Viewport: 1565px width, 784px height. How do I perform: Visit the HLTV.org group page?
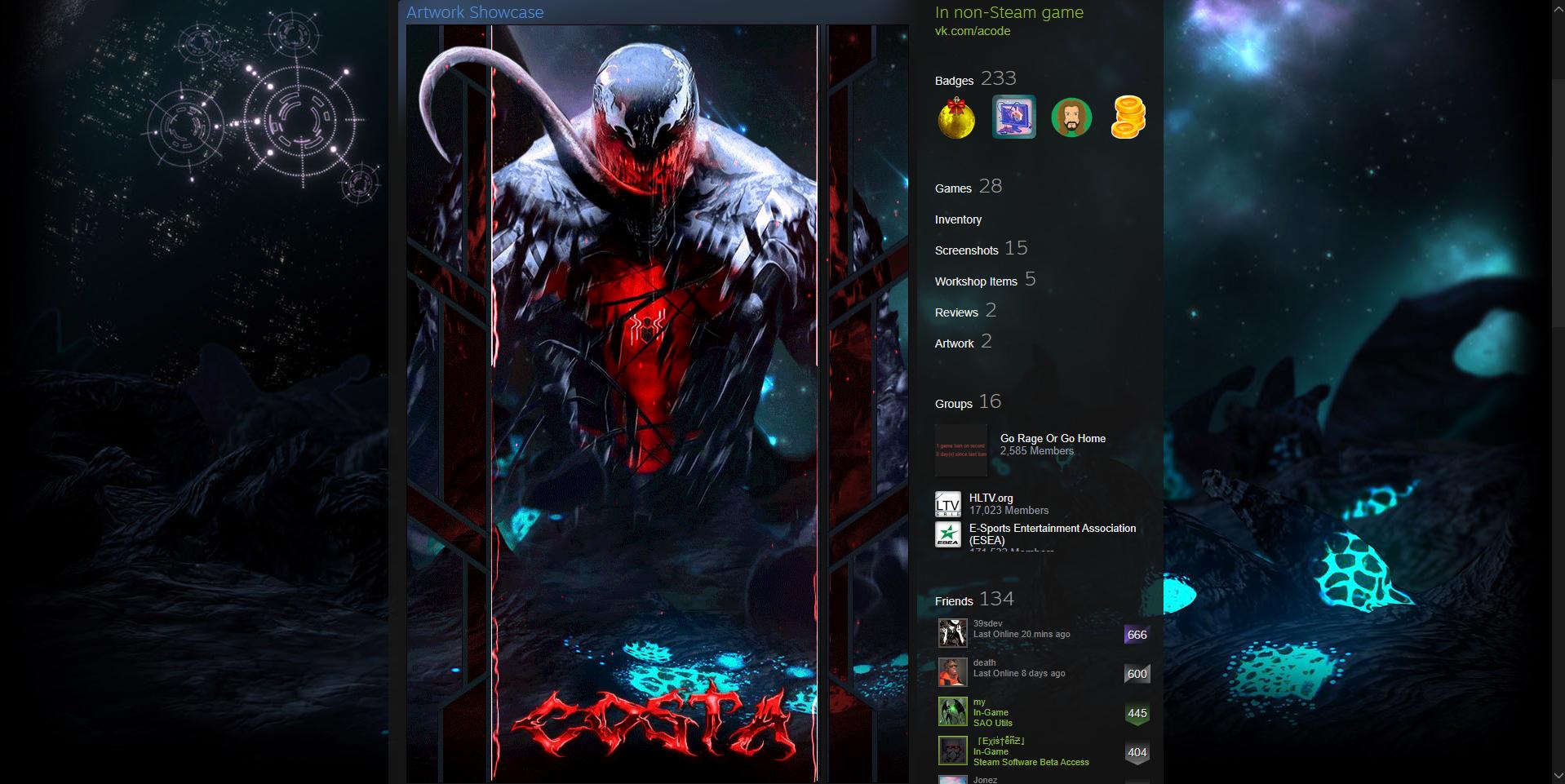[x=991, y=498]
